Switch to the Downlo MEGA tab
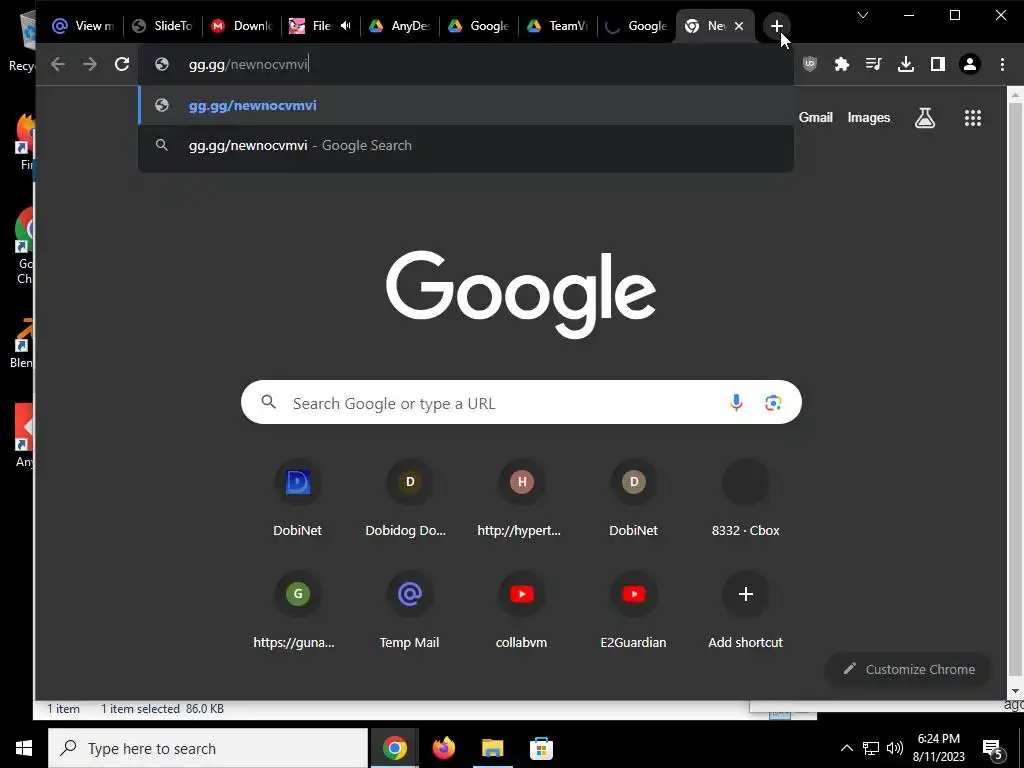This screenshot has width=1024, height=768. 242,26
